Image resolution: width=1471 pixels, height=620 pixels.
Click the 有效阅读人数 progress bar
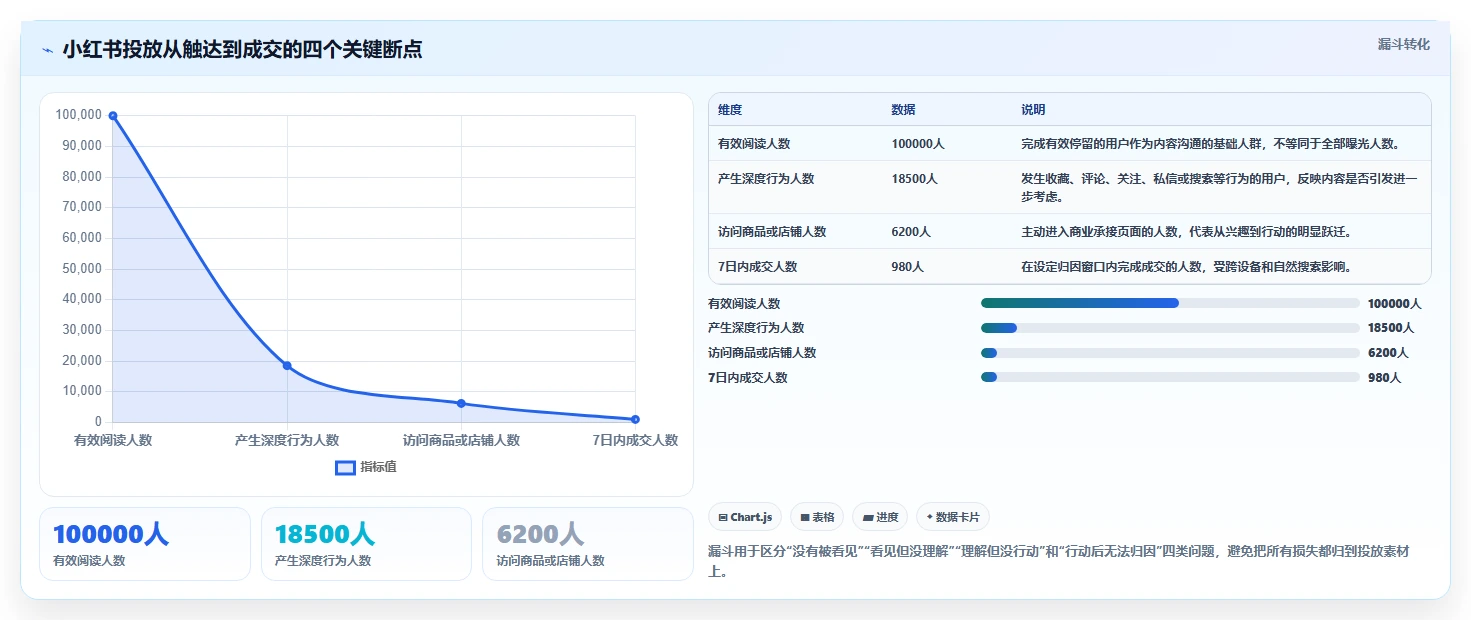pyautogui.click(x=1170, y=303)
